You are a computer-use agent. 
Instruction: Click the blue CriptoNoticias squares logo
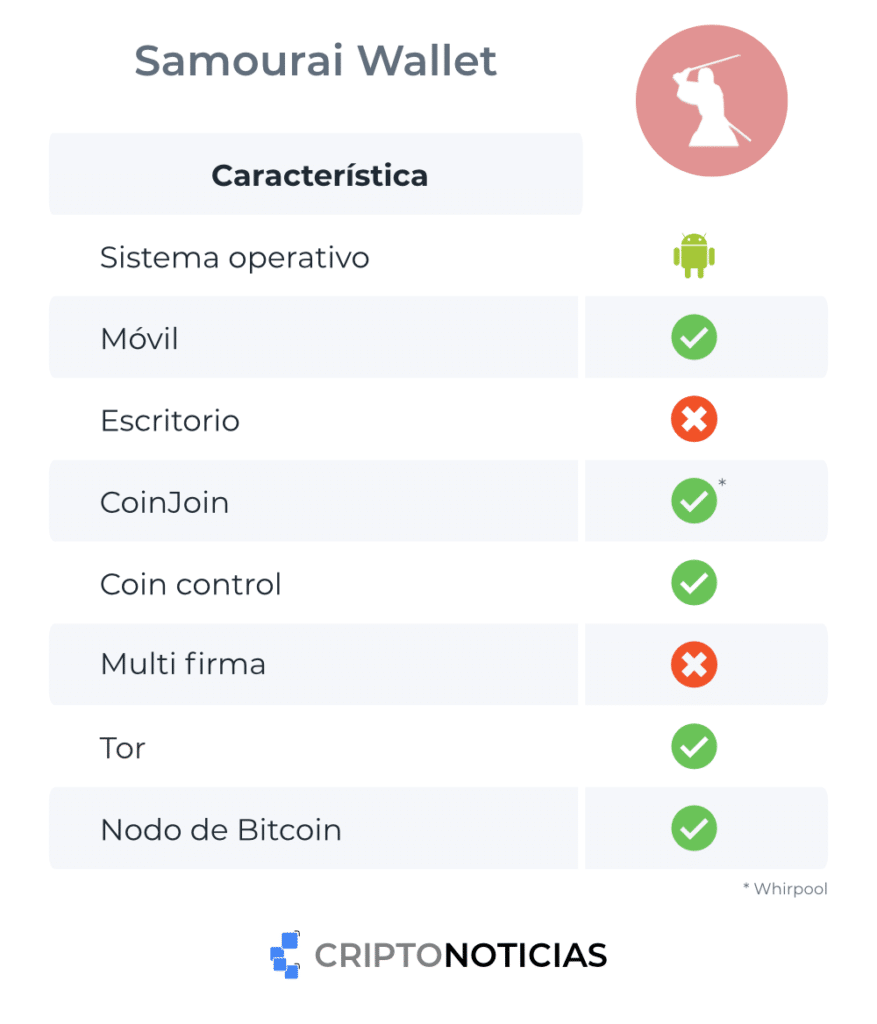(286, 955)
